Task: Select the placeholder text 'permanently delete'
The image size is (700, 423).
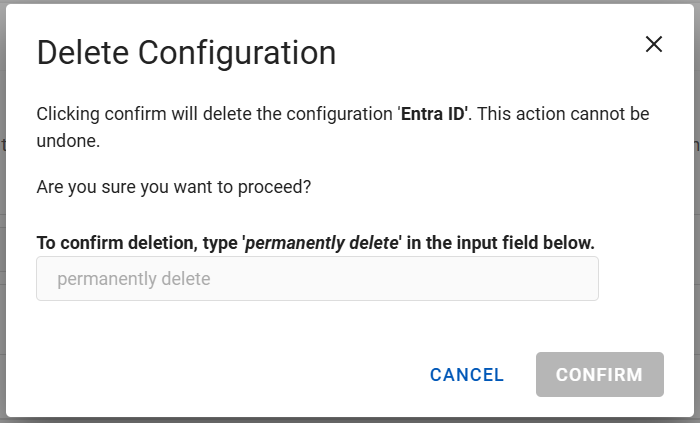Action: coord(134,279)
